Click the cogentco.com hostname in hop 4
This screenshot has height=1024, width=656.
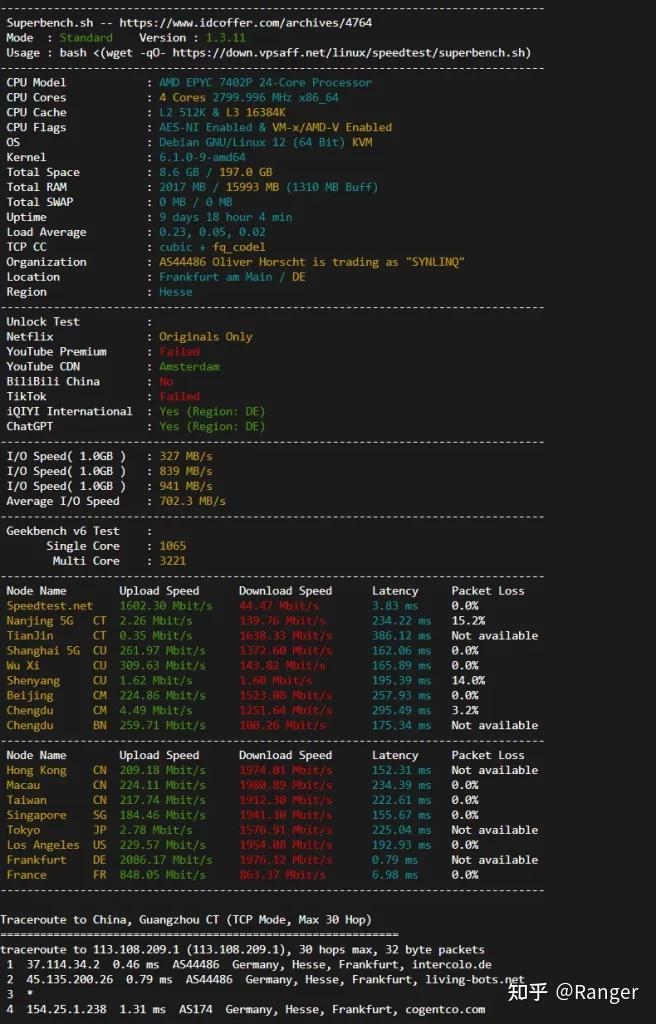coord(445,1010)
